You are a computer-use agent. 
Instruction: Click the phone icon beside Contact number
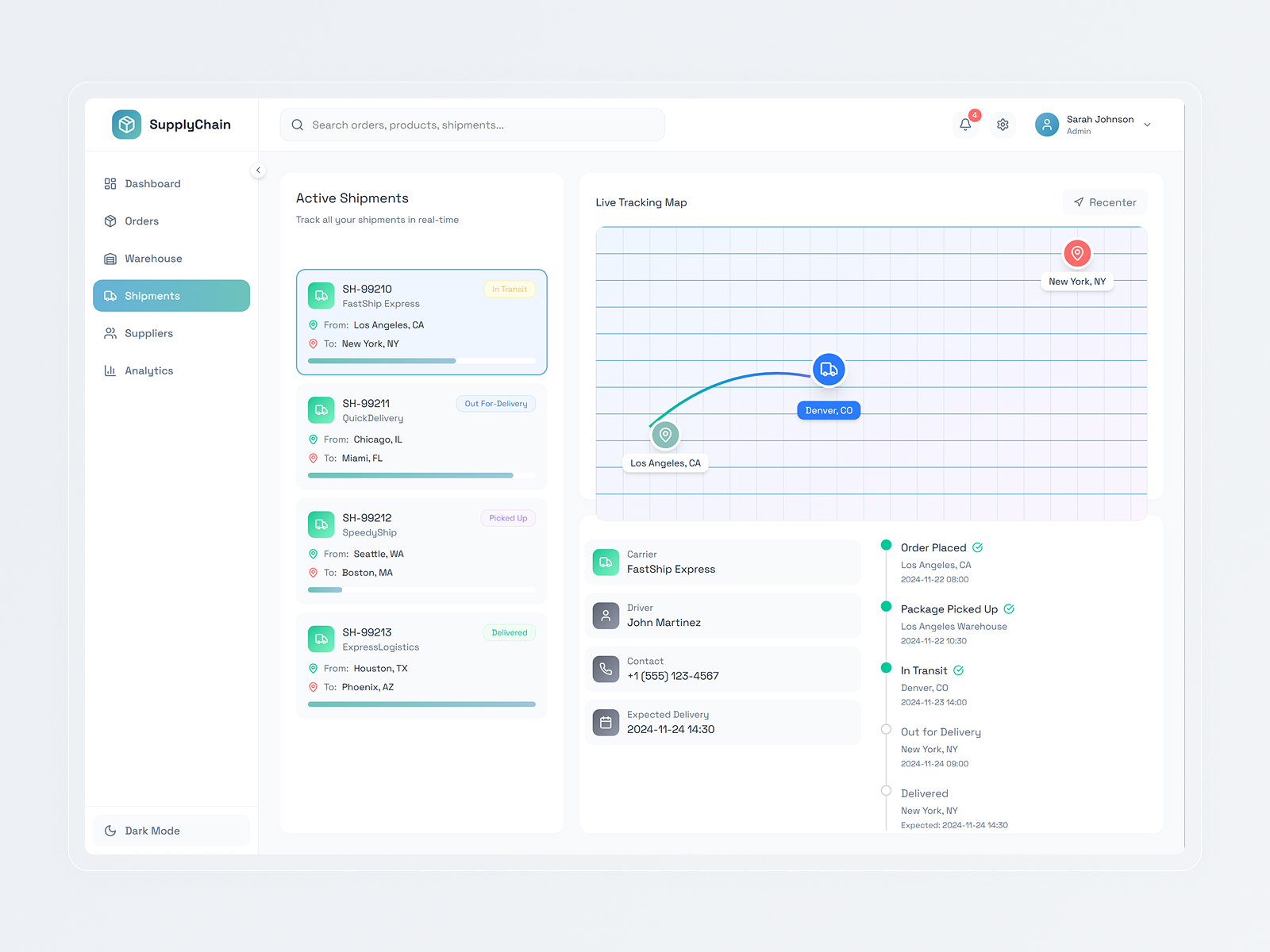click(x=606, y=669)
